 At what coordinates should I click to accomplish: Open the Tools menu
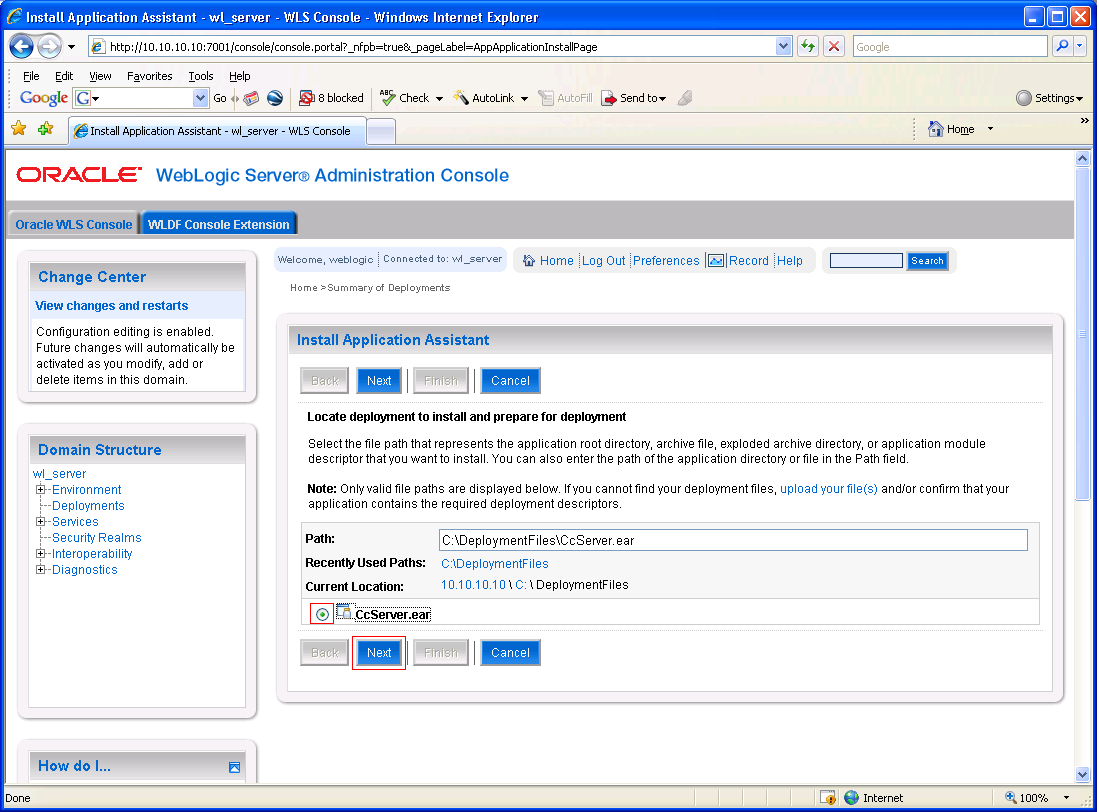tap(200, 76)
